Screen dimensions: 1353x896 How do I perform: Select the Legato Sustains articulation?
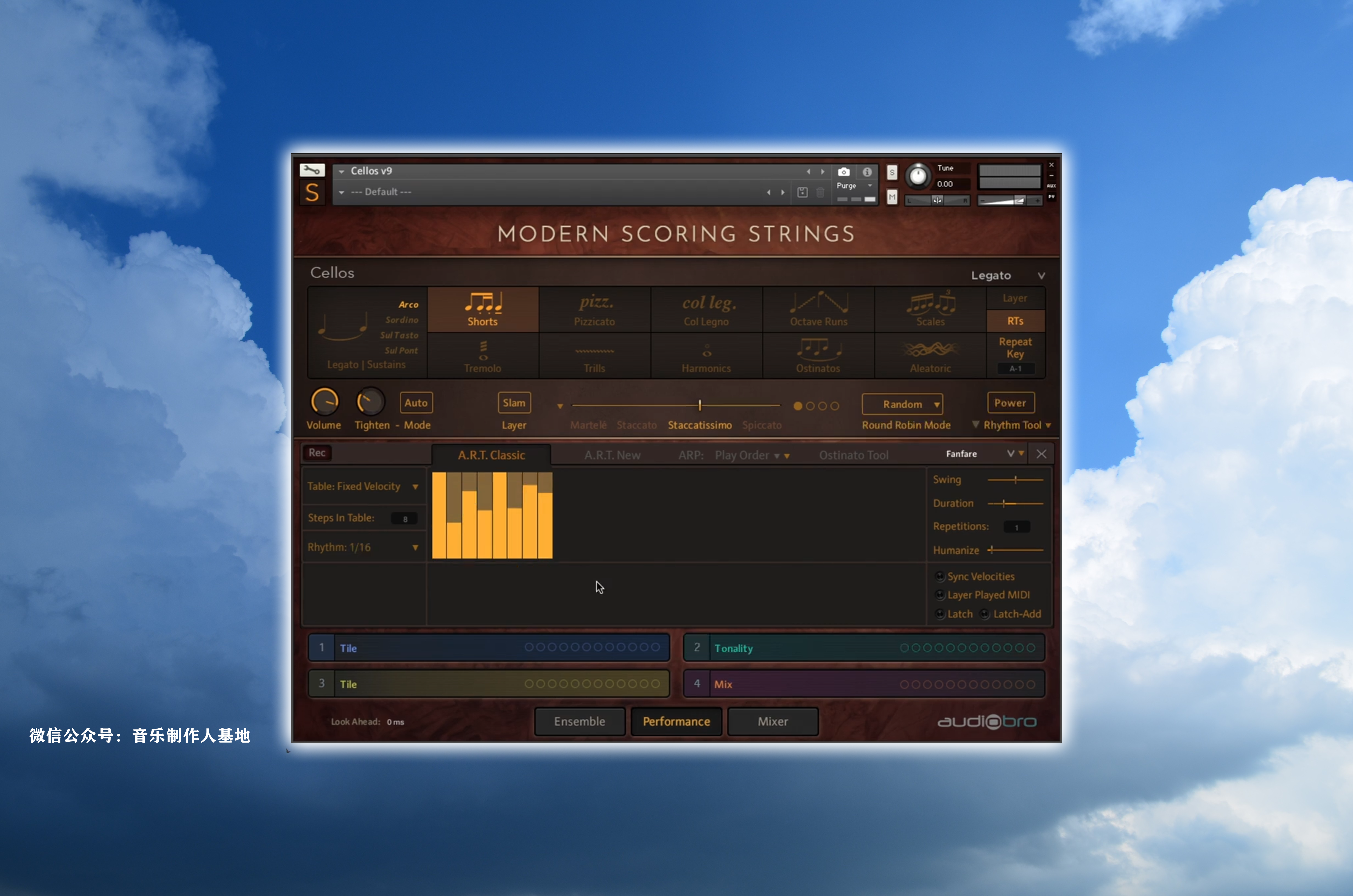(366, 365)
